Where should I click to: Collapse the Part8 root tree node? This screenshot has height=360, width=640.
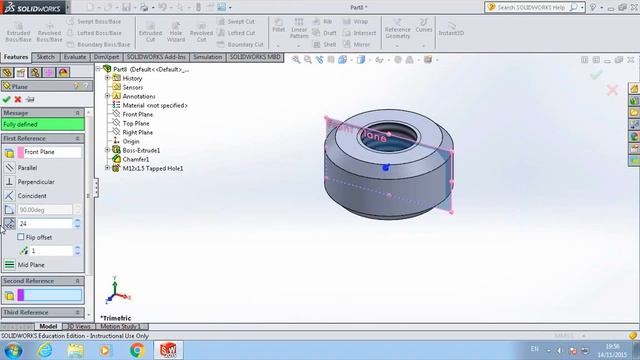(98, 69)
